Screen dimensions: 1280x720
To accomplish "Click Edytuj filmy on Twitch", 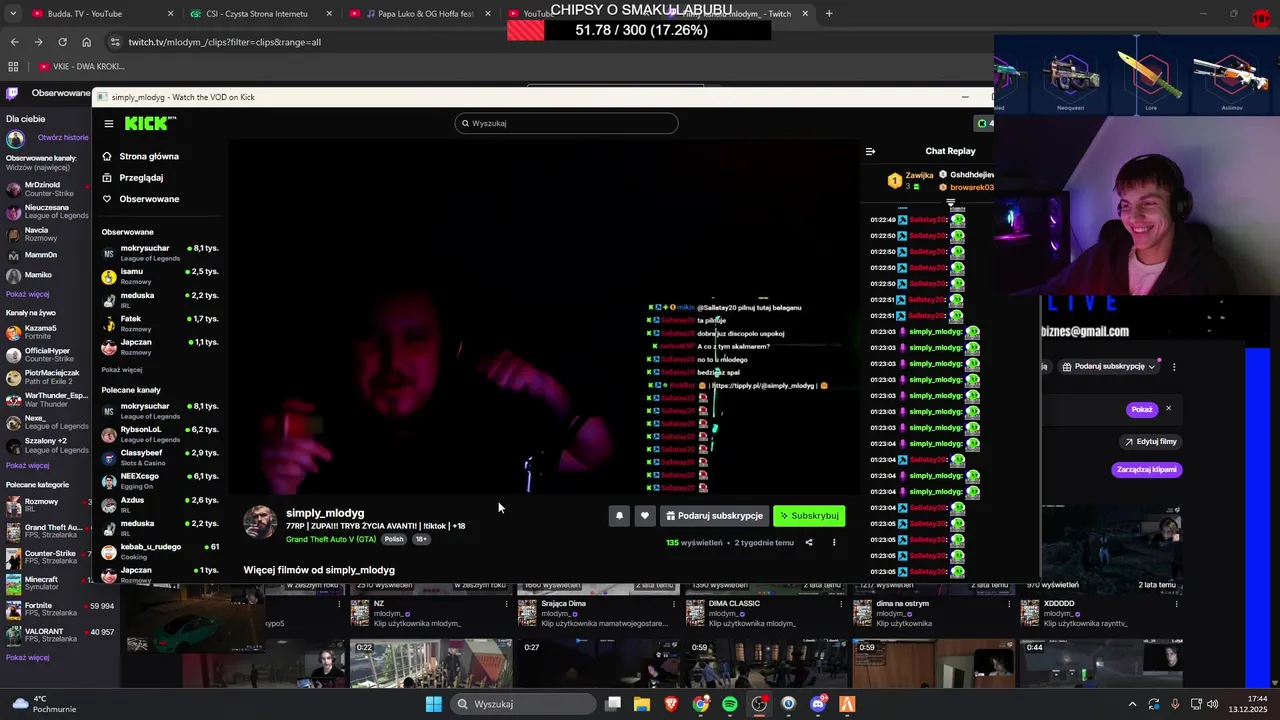I will (1151, 442).
